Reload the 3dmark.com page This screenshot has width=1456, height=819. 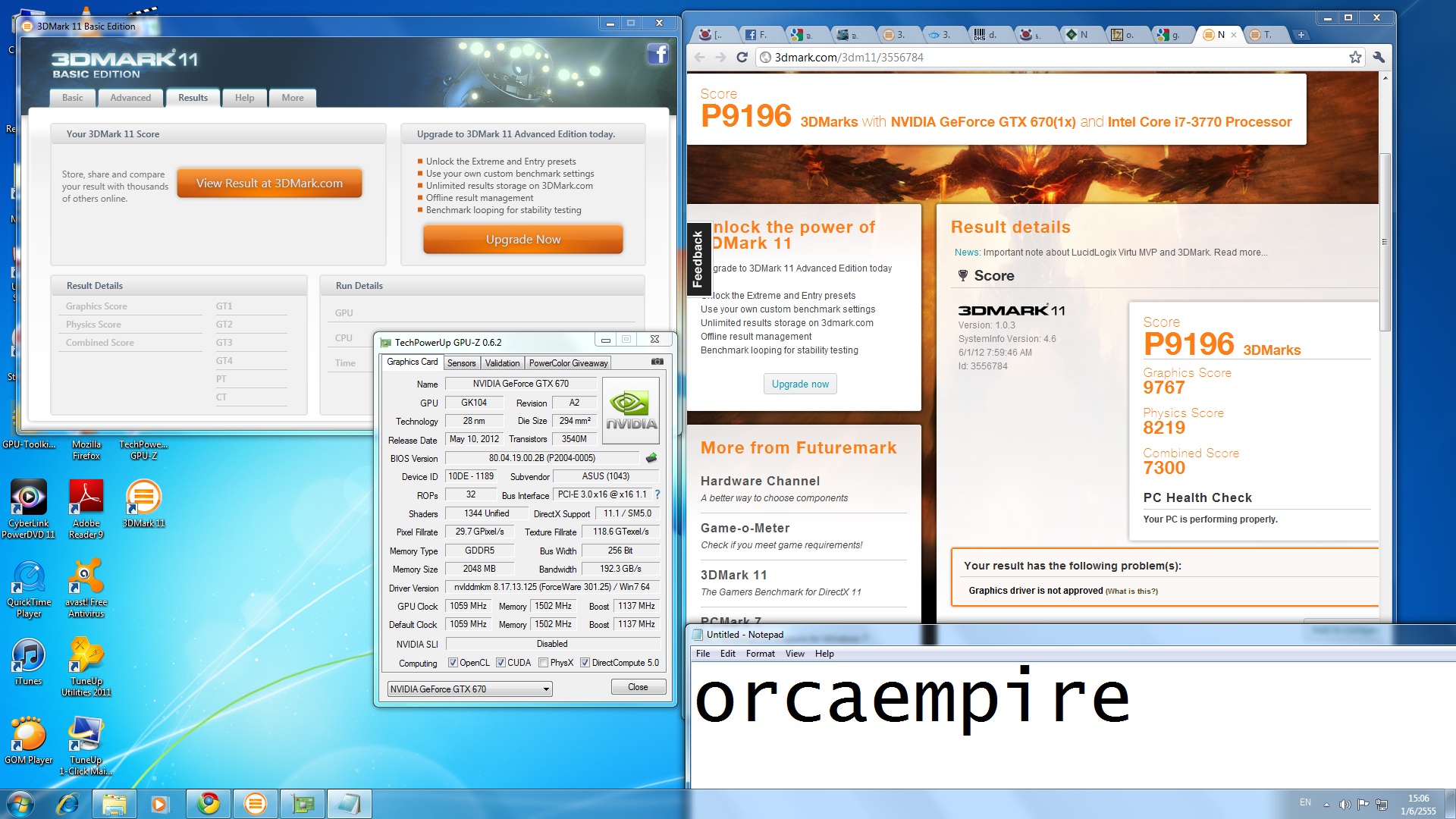(x=742, y=58)
